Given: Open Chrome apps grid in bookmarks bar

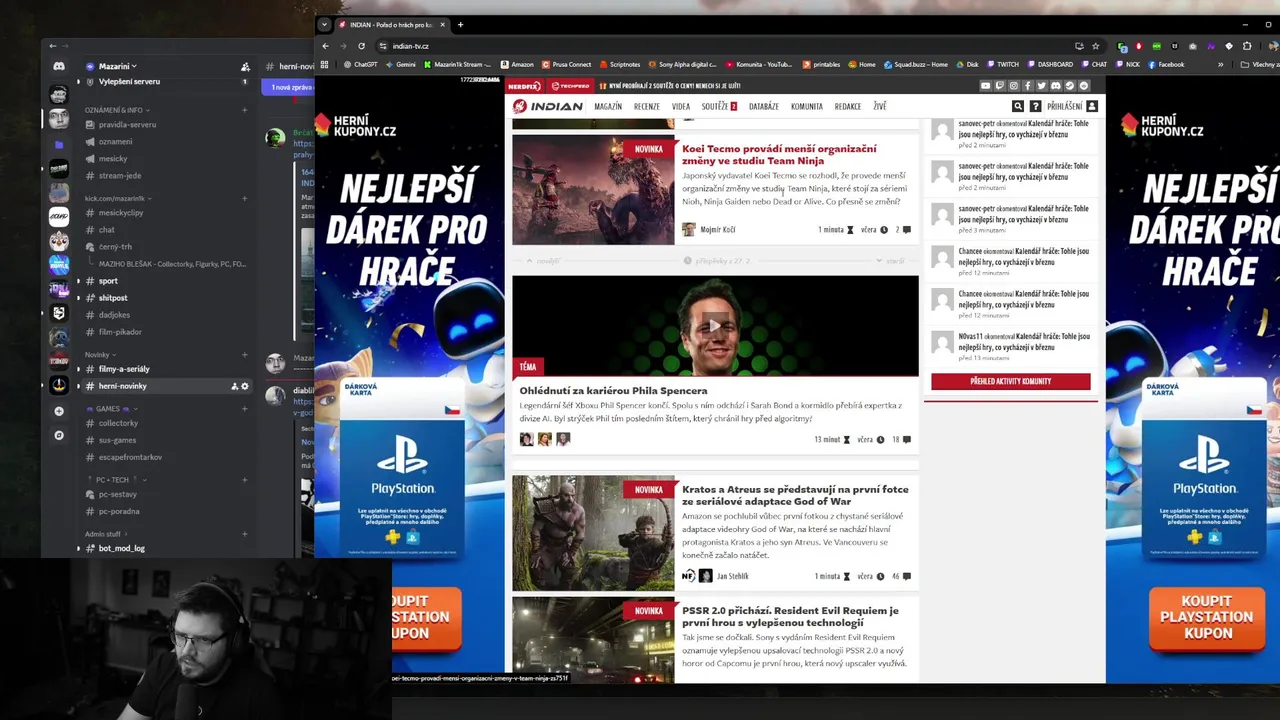Looking at the screenshot, I should click(324, 64).
